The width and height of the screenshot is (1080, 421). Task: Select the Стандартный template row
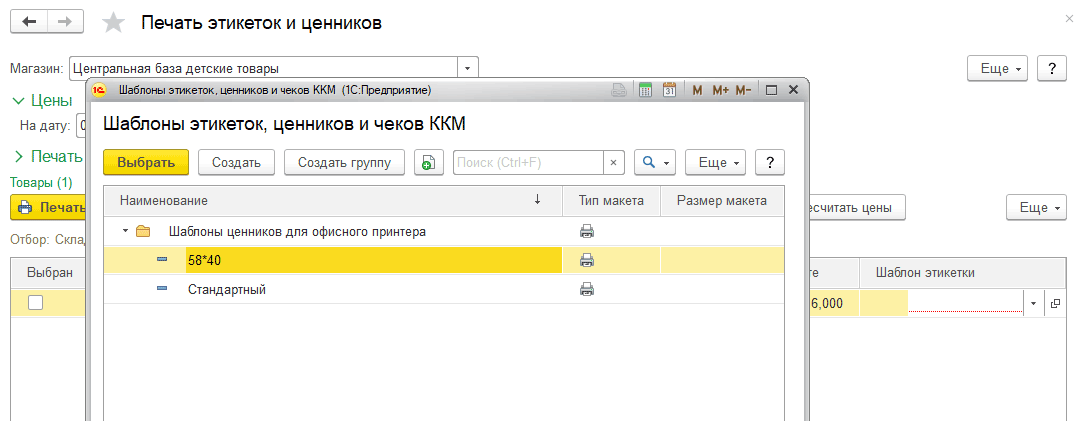click(x=444, y=289)
